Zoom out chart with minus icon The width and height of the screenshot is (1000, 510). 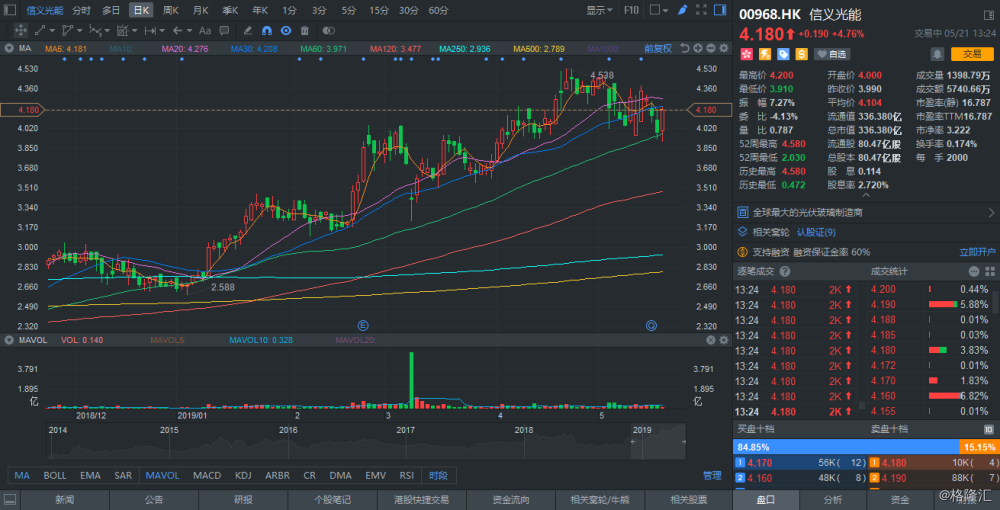(711, 48)
